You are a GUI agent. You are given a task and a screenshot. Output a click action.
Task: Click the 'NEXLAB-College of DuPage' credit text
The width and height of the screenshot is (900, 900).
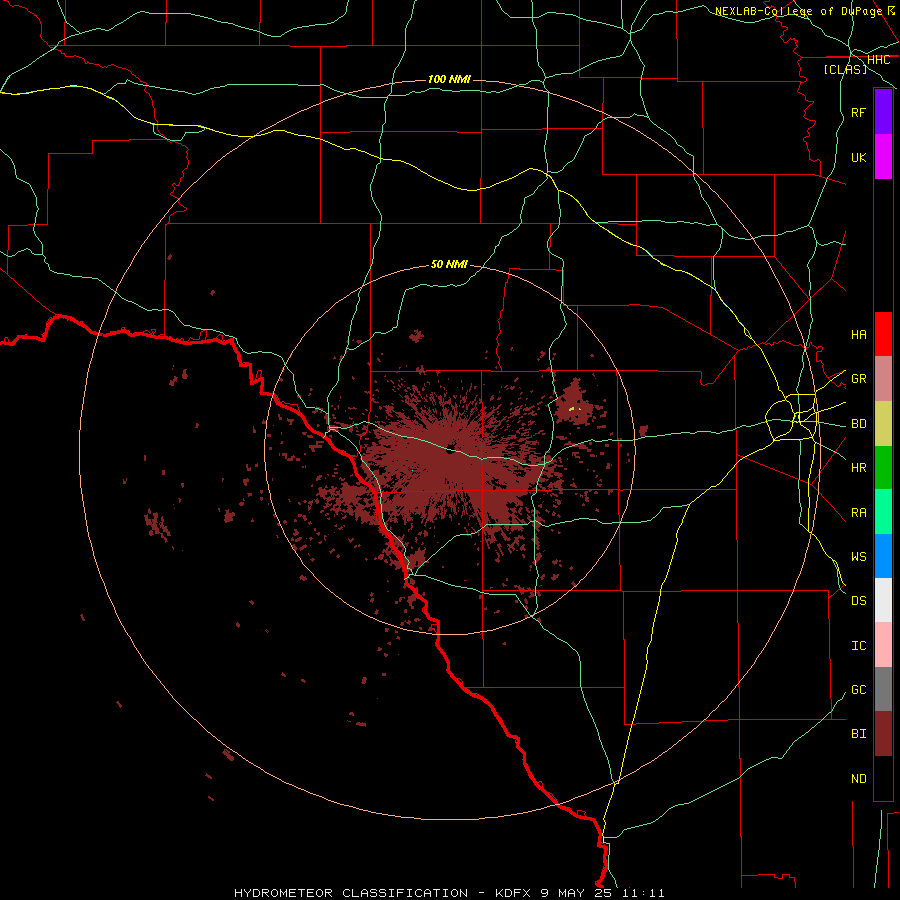798,11
